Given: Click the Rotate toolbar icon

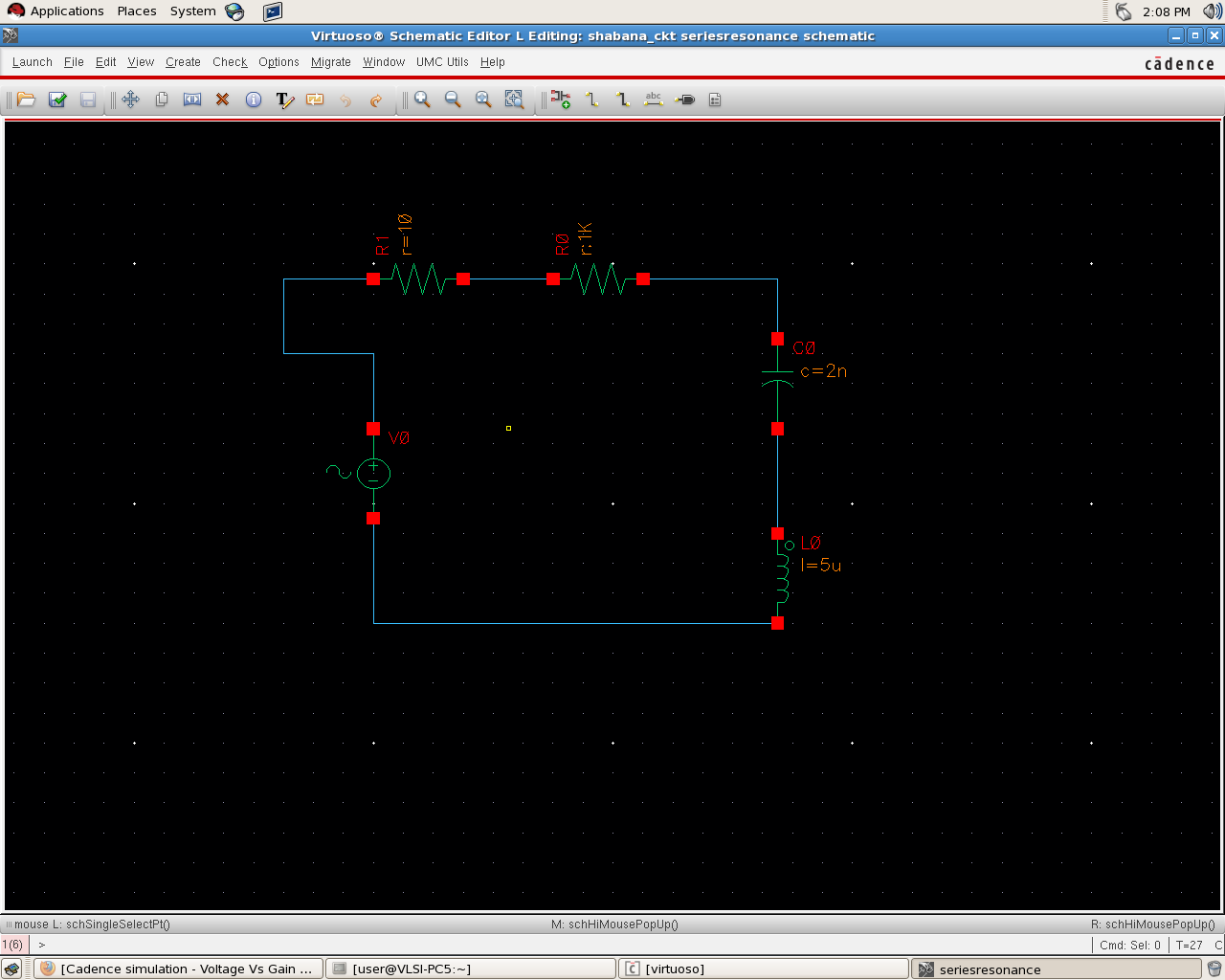Looking at the screenshot, I should [x=315, y=100].
